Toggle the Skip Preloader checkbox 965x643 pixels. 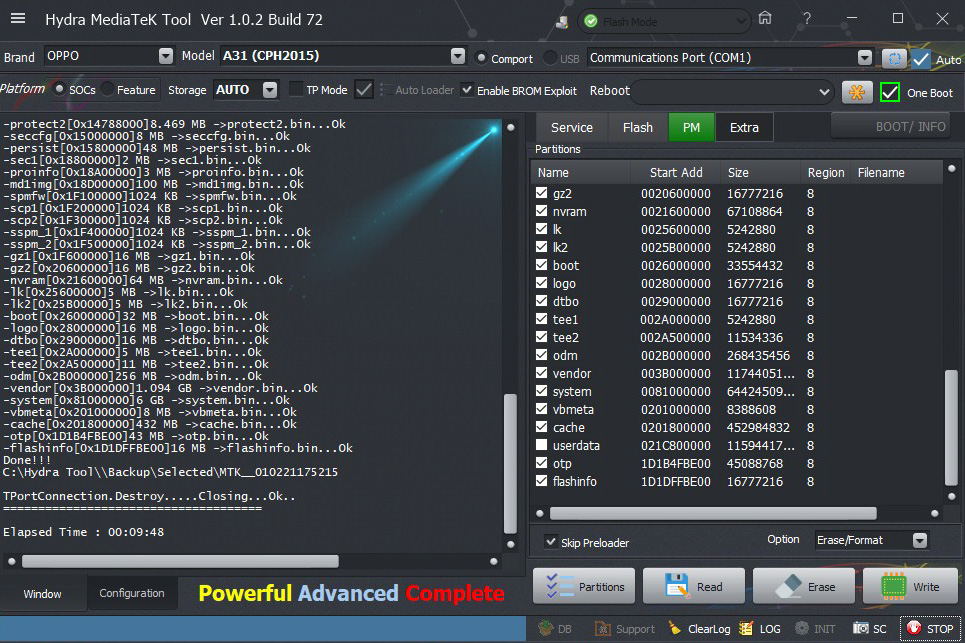(551, 542)
